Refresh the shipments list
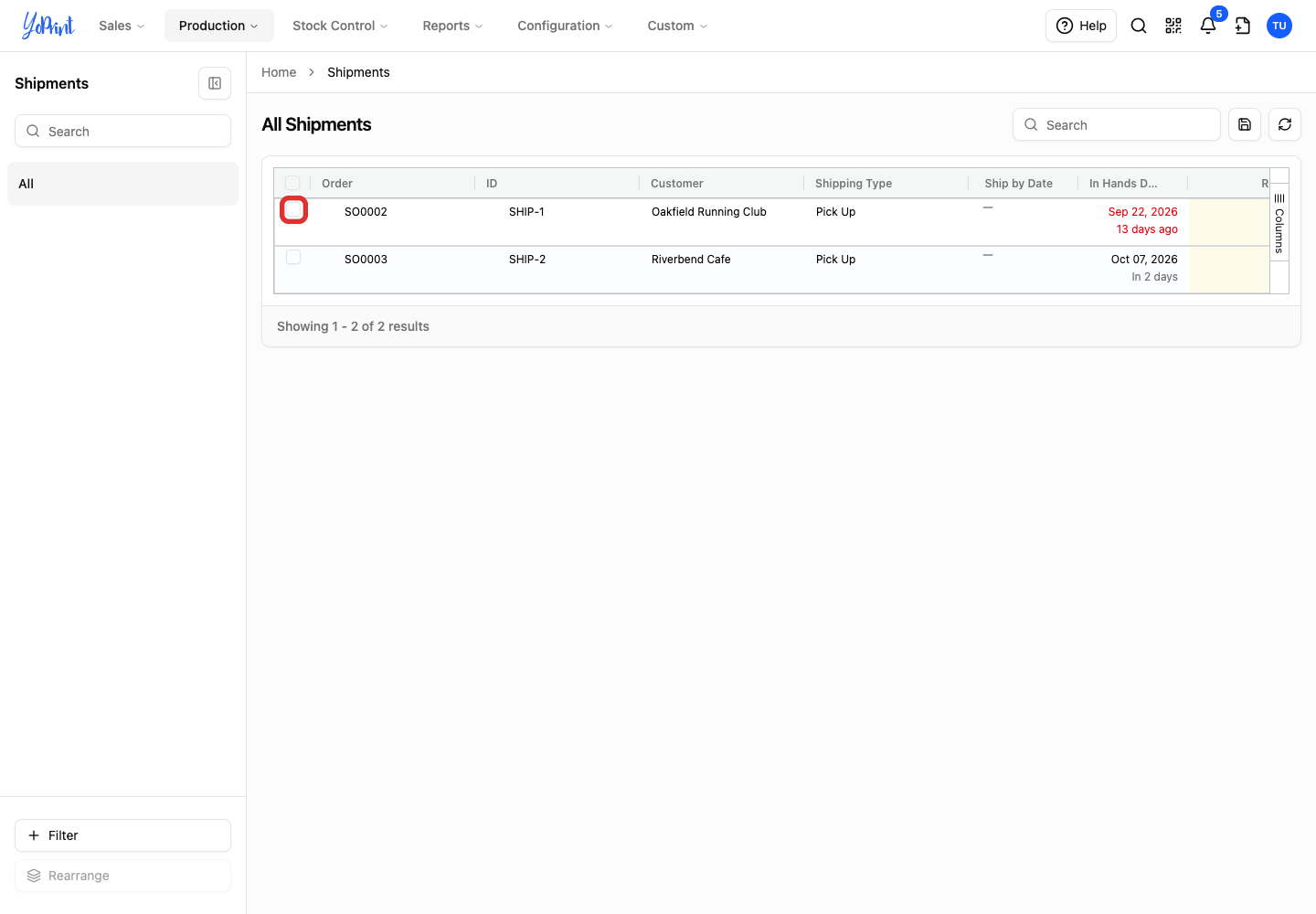 (x=1285, y=124)
